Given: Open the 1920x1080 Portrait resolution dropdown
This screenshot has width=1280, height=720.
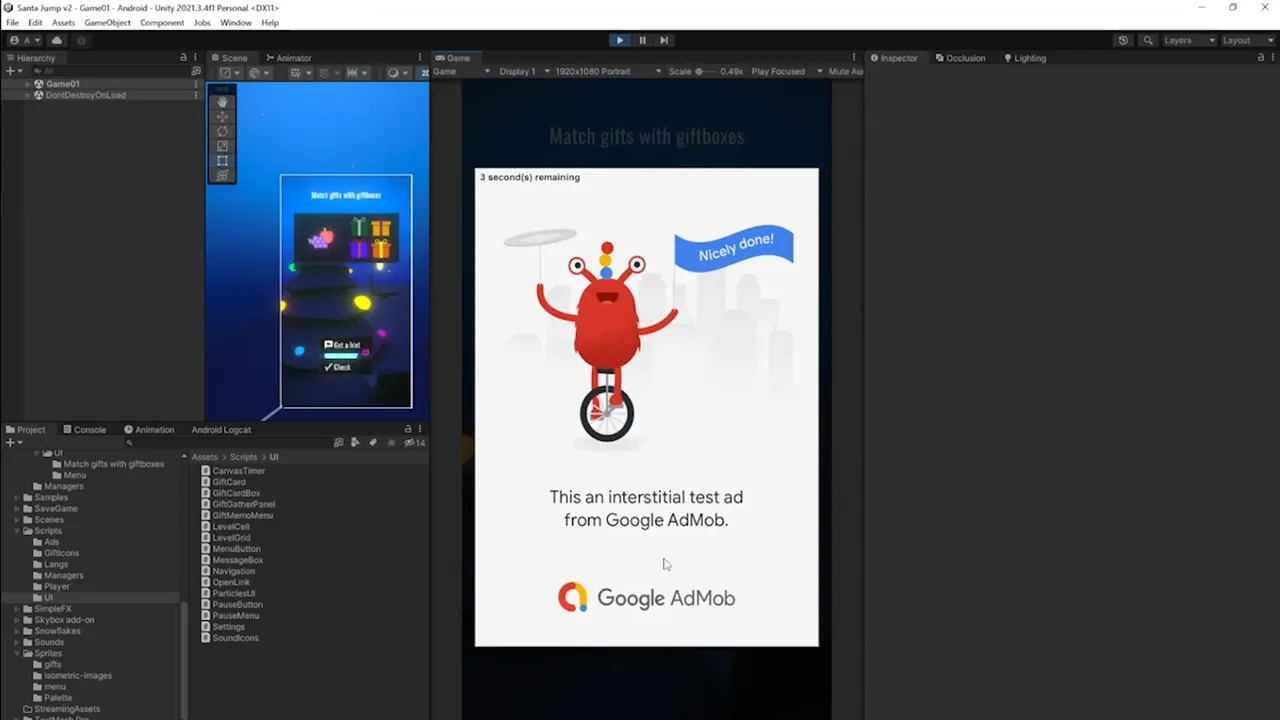Looking at the screenshot, I should click(x=608, y=71).
